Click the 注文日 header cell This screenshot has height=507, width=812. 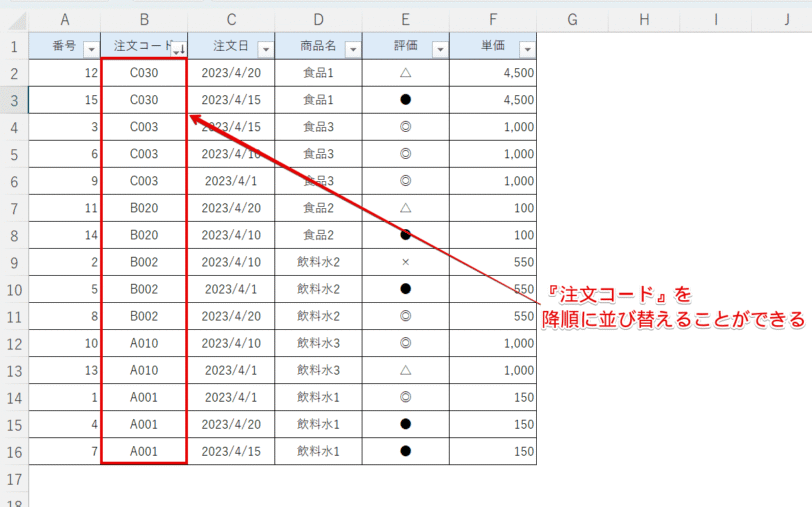point(231,46)
